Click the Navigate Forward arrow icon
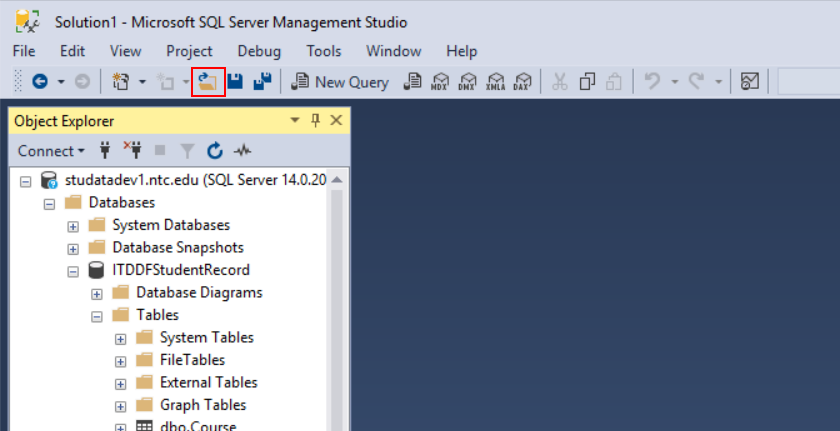The height and width of the screenshot is (431, 840). click(x=82, y=82)
